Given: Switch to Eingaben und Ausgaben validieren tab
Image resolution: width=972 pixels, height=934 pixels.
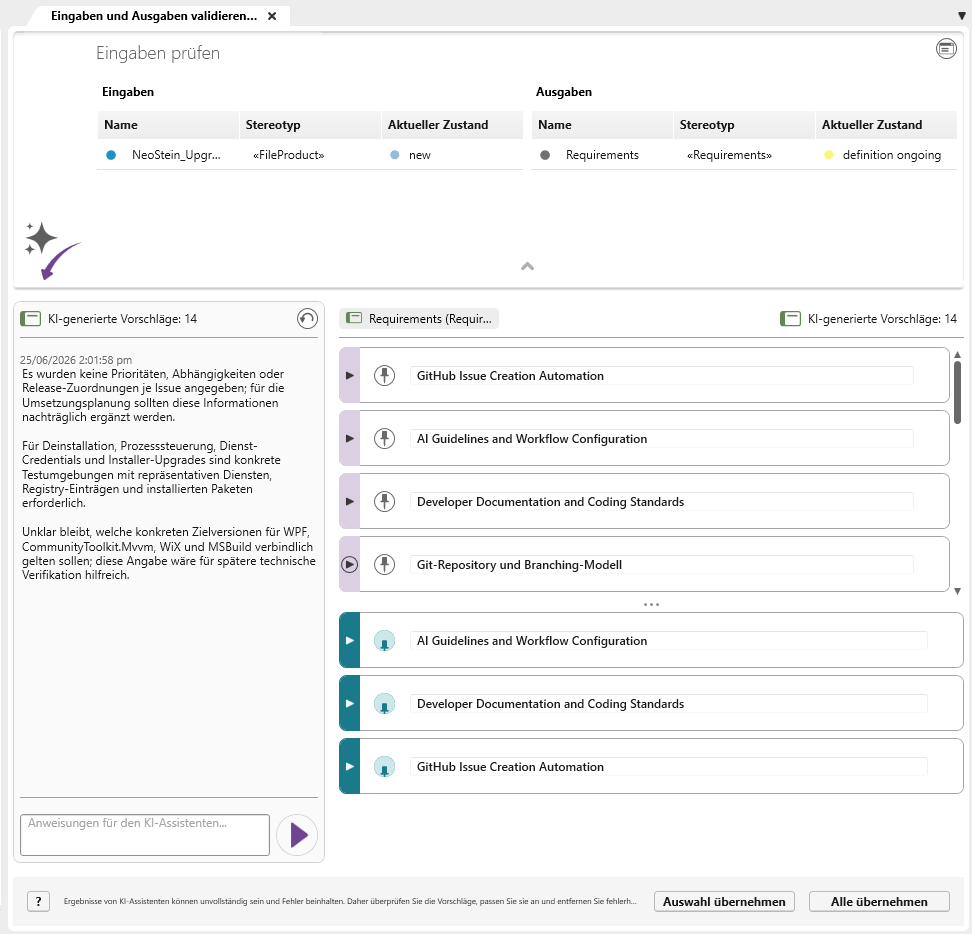Looking at the screenshot, I should [x=154, y=16].
